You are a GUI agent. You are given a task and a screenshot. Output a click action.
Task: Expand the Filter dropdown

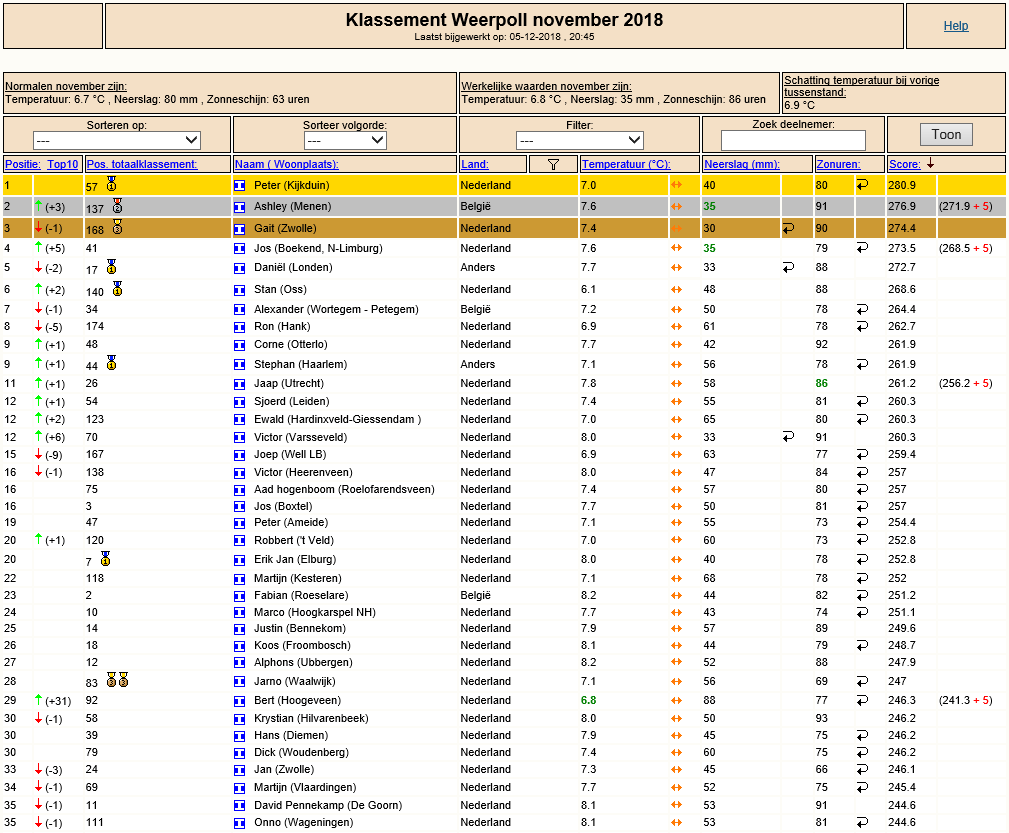point(580,140)
